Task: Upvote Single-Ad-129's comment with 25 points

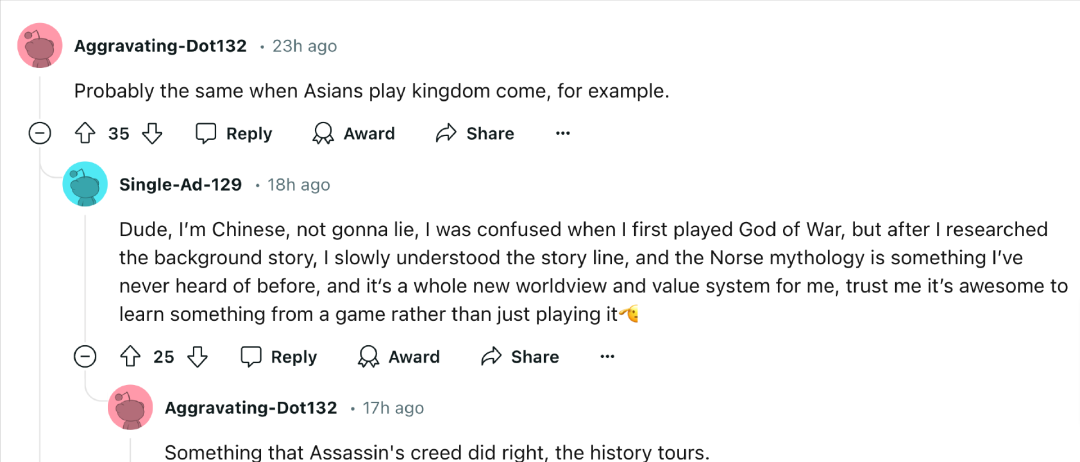Action: pos(129,357)
